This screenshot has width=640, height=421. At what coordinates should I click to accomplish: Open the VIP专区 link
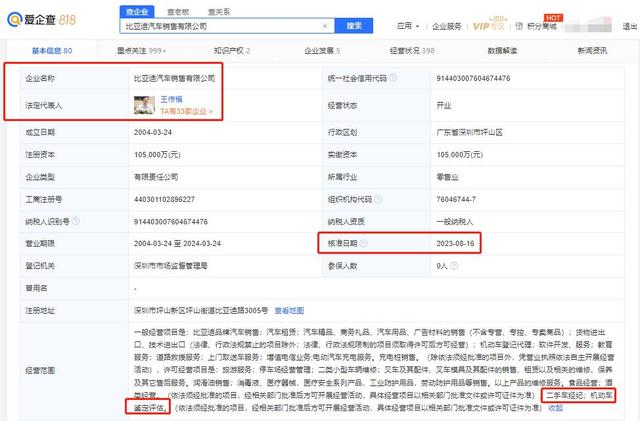(x=489, y=26)
